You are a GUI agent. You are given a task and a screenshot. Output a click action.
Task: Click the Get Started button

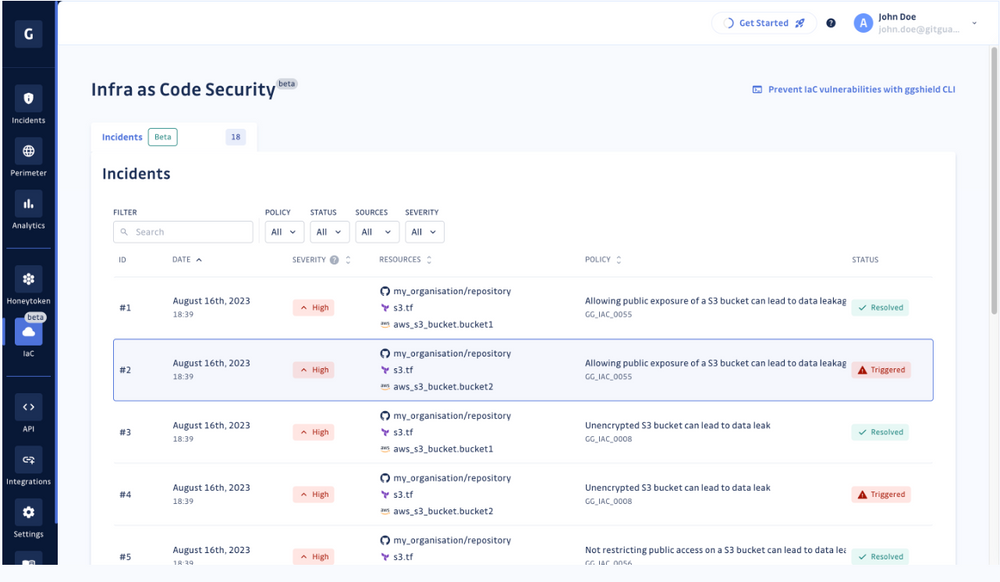click(x=763, y=22)
